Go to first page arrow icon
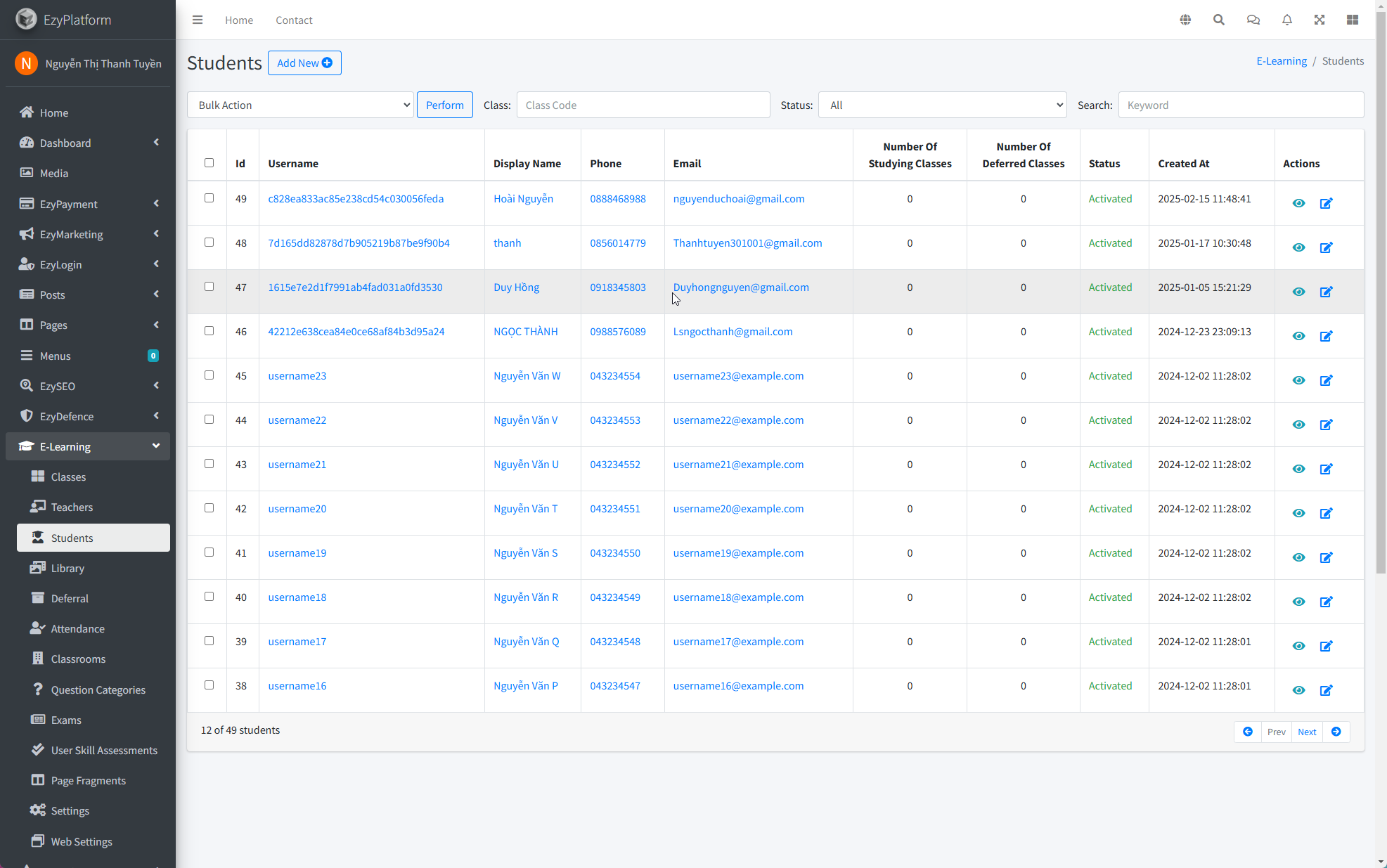1387x868 pixels. pyautogui.click(x=1247, y=732)
